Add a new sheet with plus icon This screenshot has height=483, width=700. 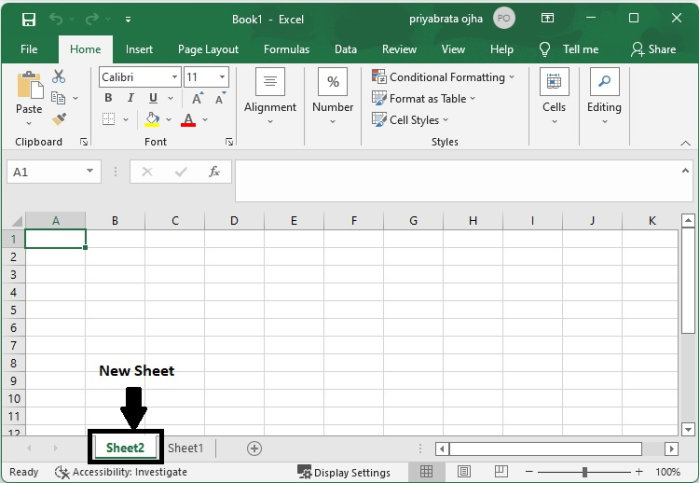(x=254, y=448)
